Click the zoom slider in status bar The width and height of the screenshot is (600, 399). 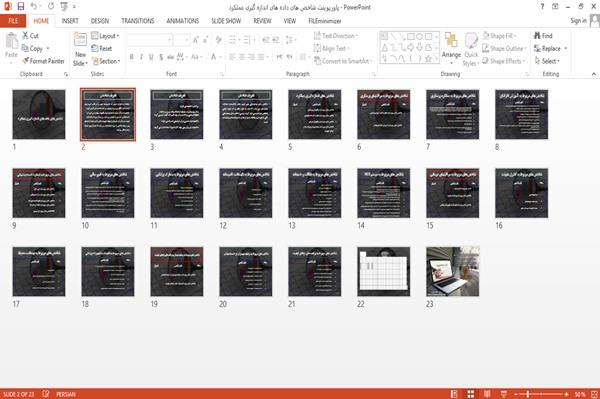[541, 394]
